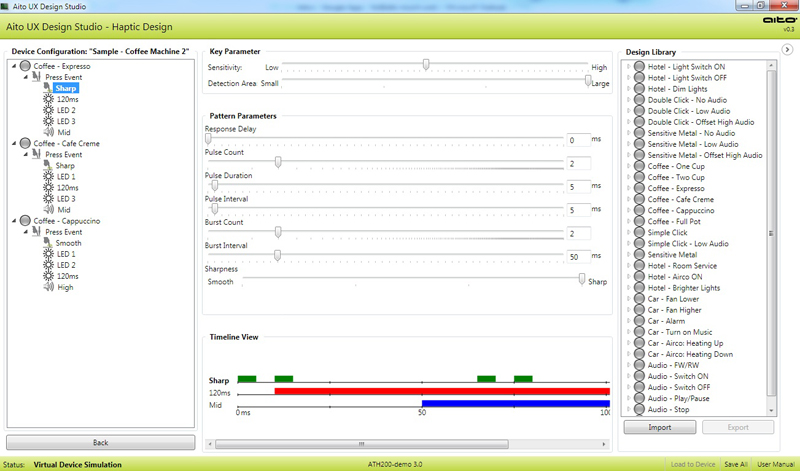Click the library icon for Hotel - Light Switch ON

coord(639,66)
